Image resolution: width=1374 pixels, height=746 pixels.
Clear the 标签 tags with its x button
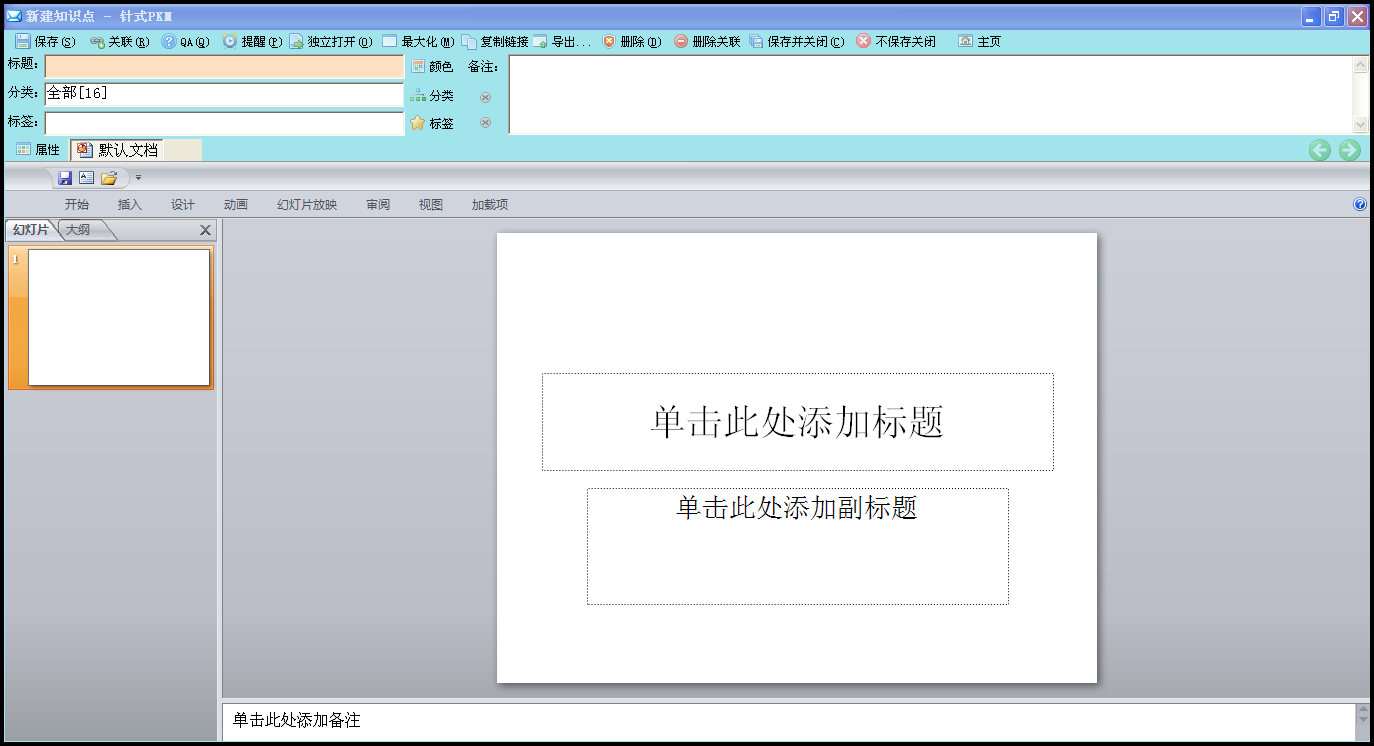click(485, 123)
